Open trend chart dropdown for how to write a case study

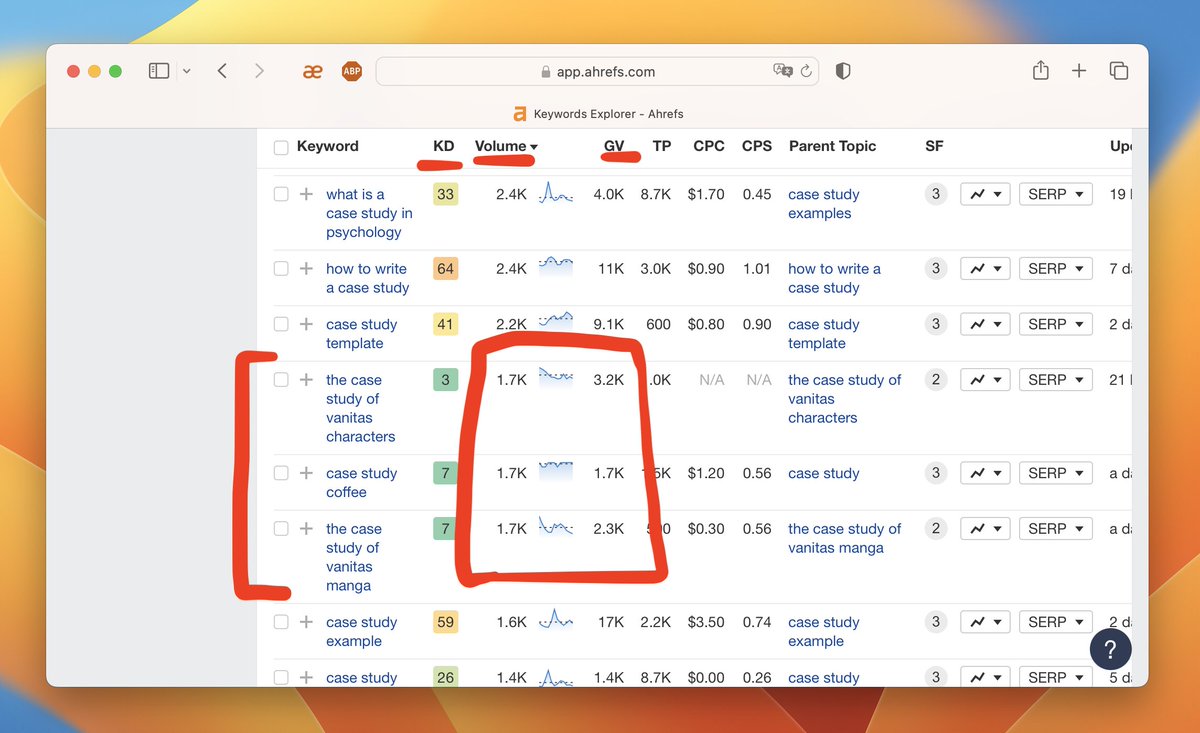coord(985,268)
